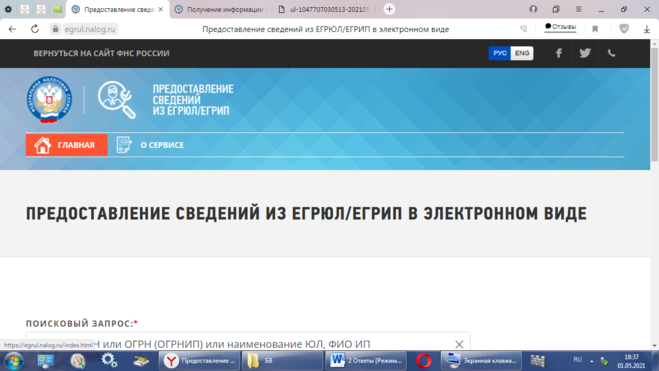Open the Protect shield icon
The image size is (659, 371).
pyautogui.click(x=624, y=29)
